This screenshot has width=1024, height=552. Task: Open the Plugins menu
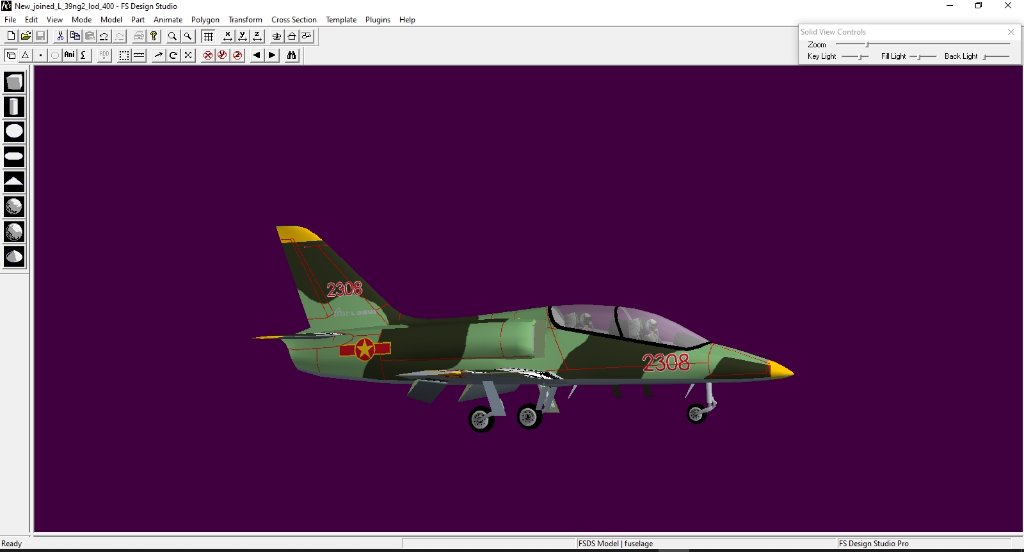pyautogui.click(x=378, y=20)
